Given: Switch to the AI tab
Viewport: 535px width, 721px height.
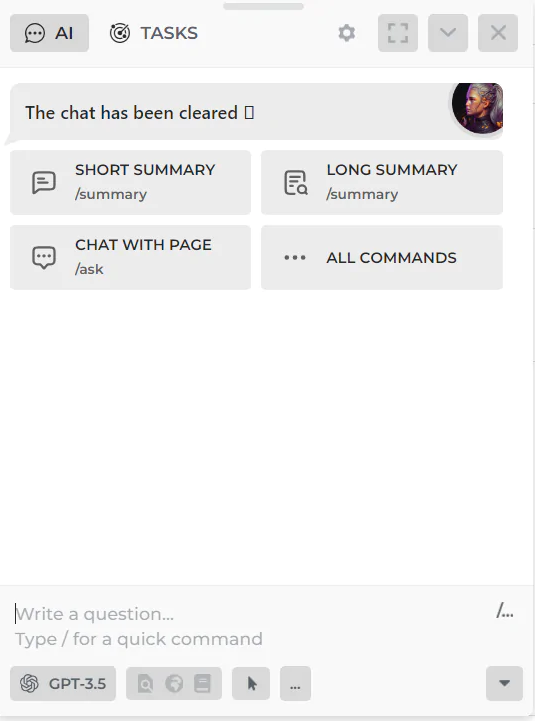Looking at the screenshot, I should [x=49, y=33].
